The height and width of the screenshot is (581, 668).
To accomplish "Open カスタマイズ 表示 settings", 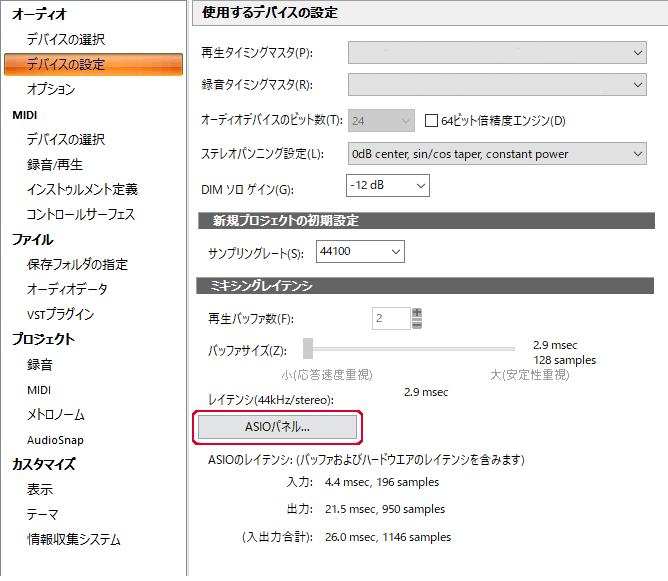I will click(x=40, y=489).
